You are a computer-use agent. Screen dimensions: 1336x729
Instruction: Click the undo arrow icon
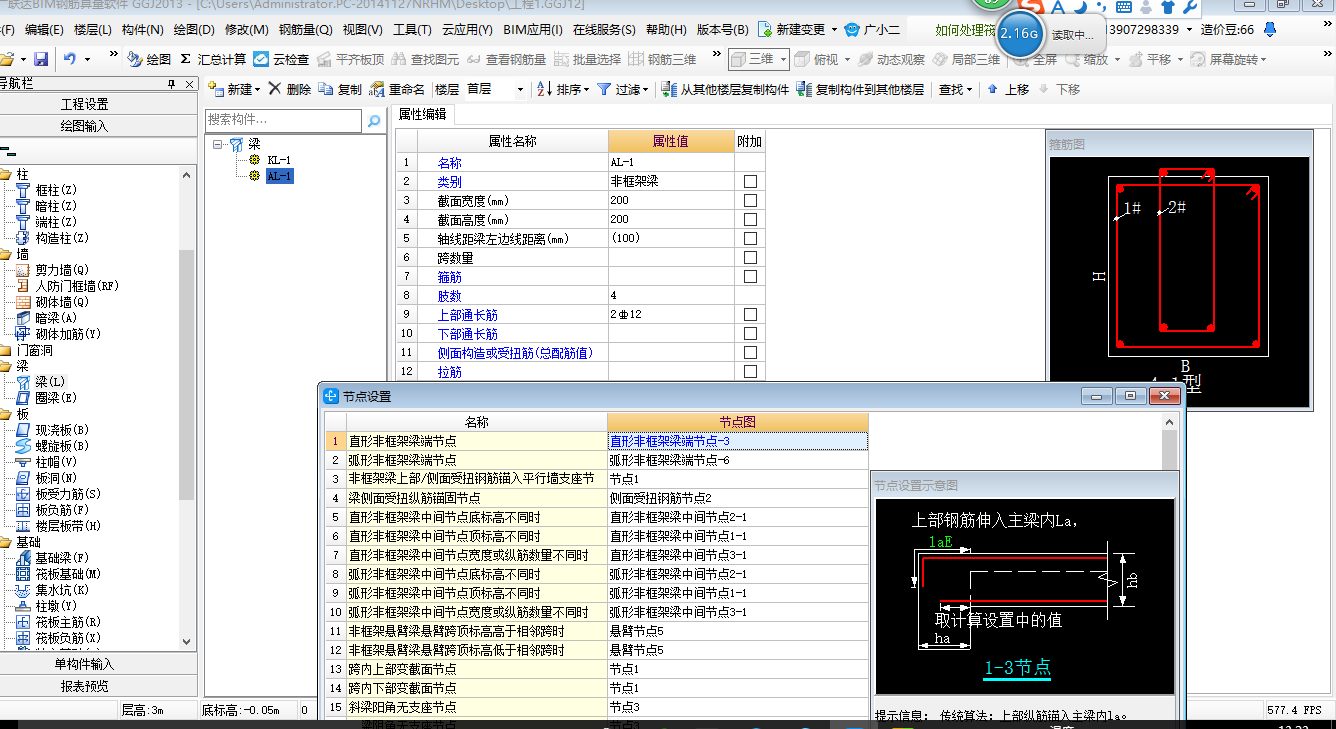(70, 59)
